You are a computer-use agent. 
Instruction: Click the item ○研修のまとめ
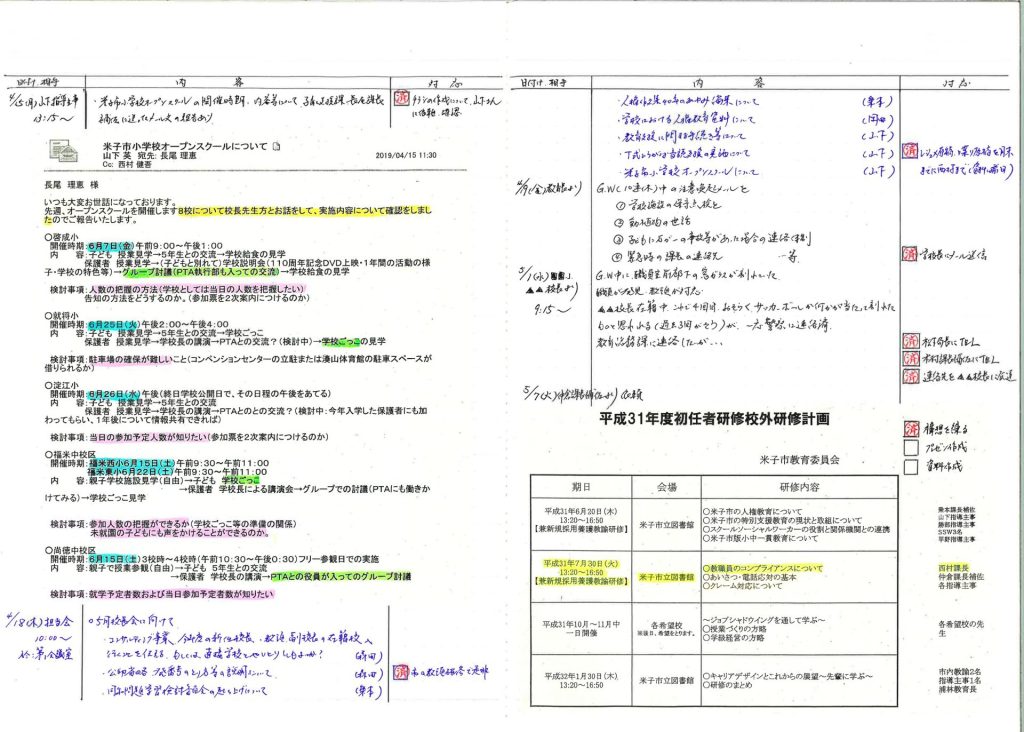(x=728, y=686)
